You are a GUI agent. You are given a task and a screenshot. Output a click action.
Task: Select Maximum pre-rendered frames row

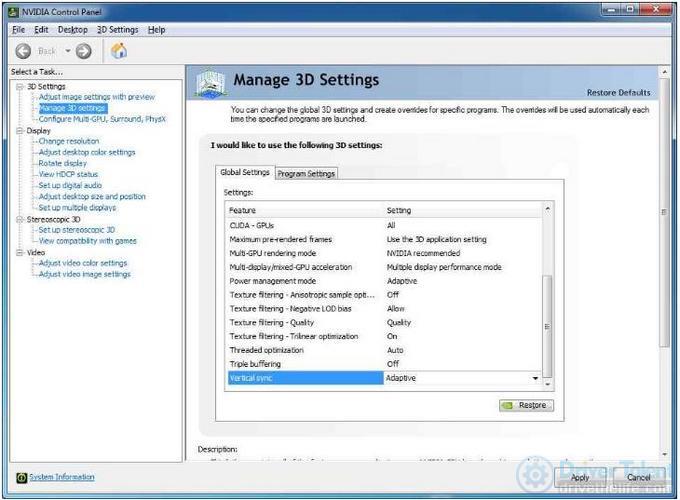tap(384, 239)
